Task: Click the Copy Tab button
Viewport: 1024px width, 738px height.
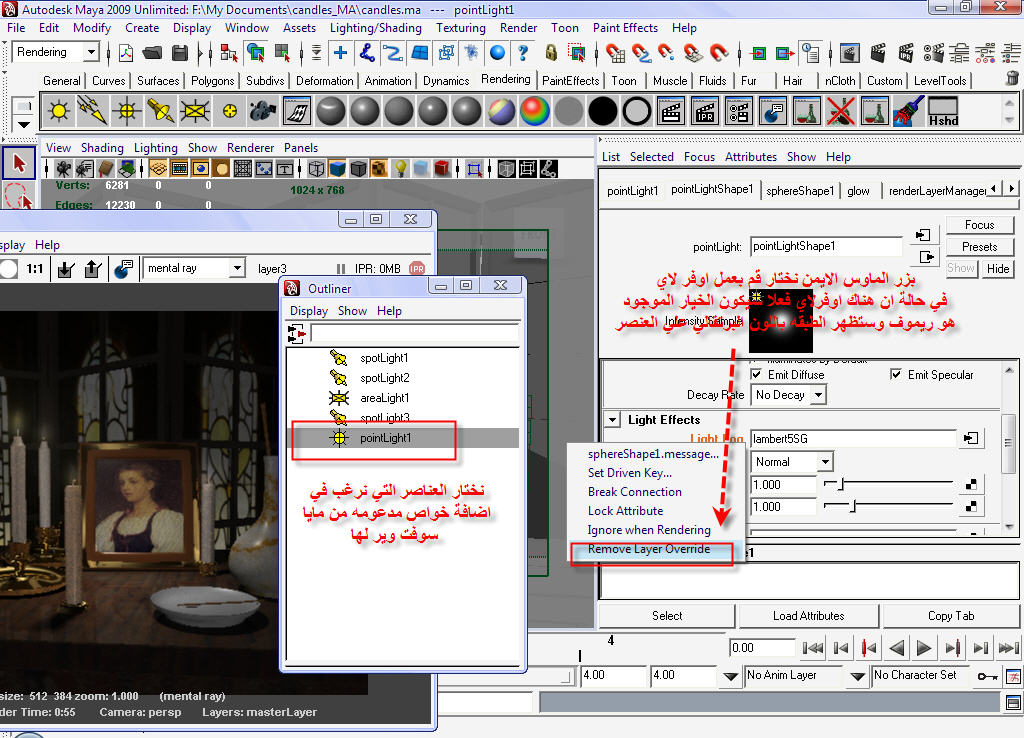Action: [x=951, y=616]
